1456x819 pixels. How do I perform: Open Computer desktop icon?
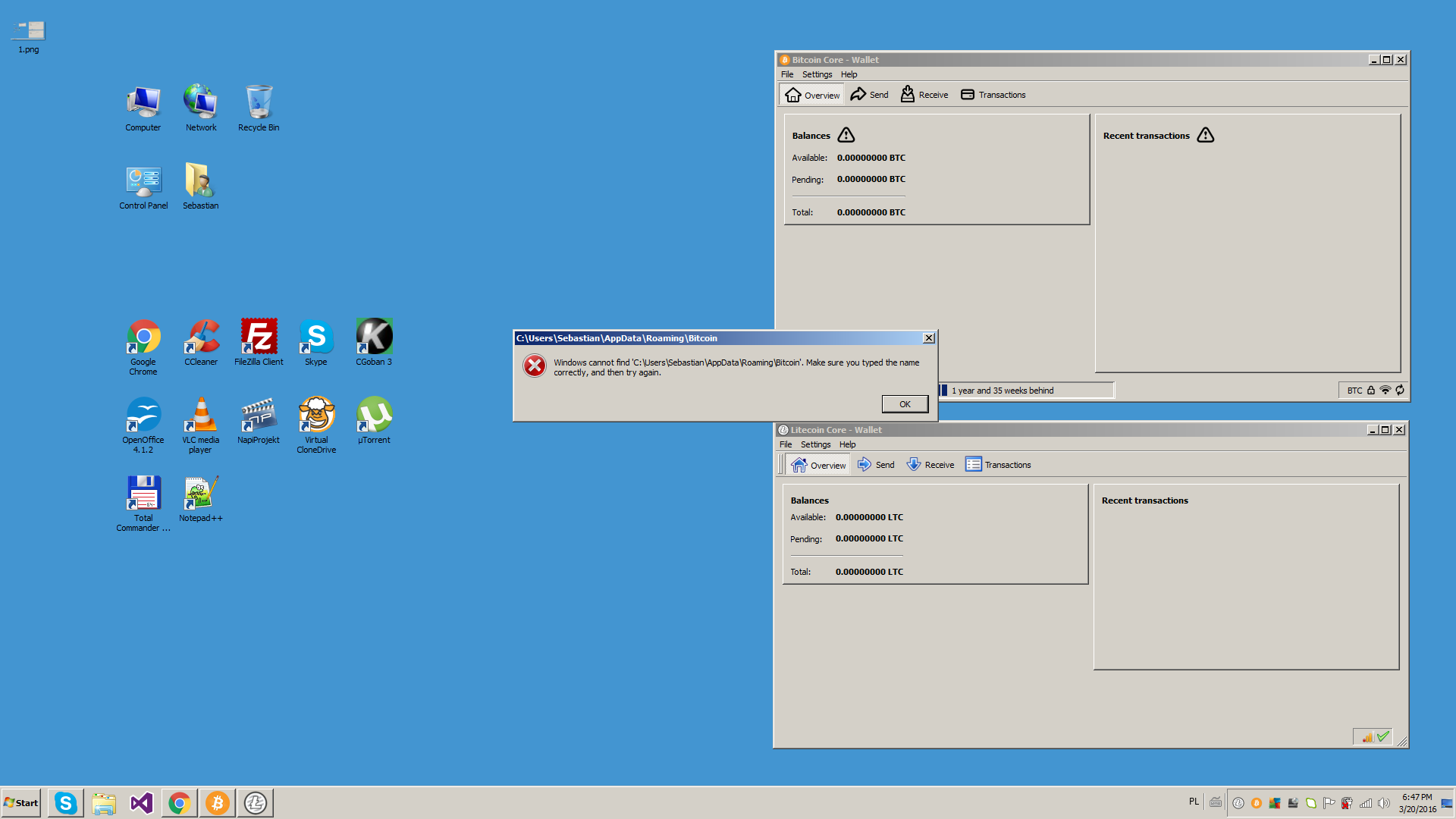(143, 108)
